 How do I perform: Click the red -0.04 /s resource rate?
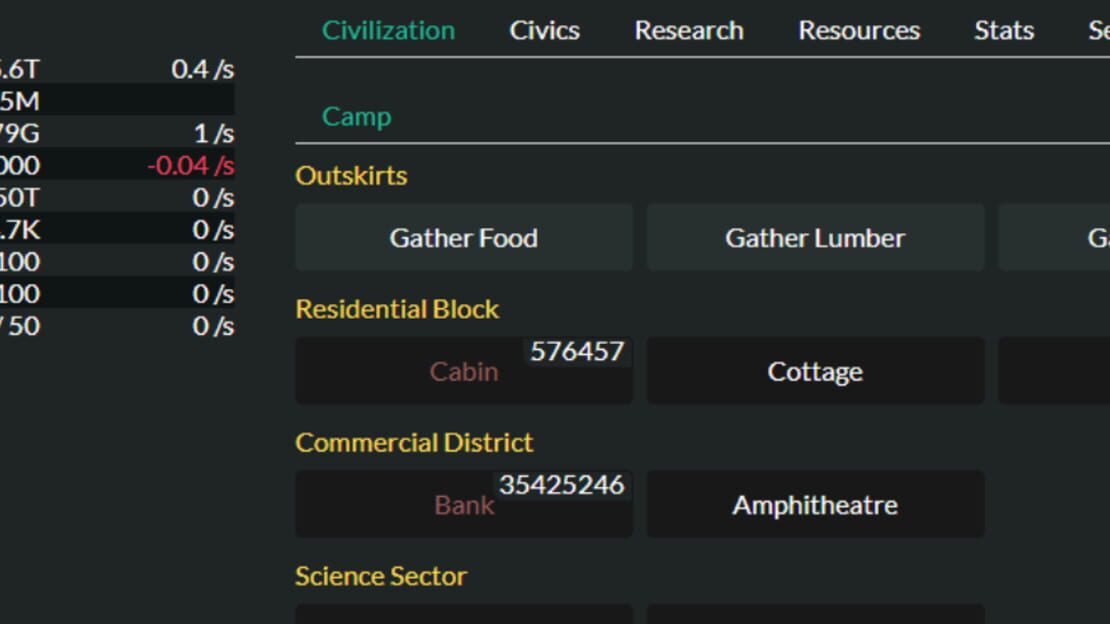[x=190, y=166]
